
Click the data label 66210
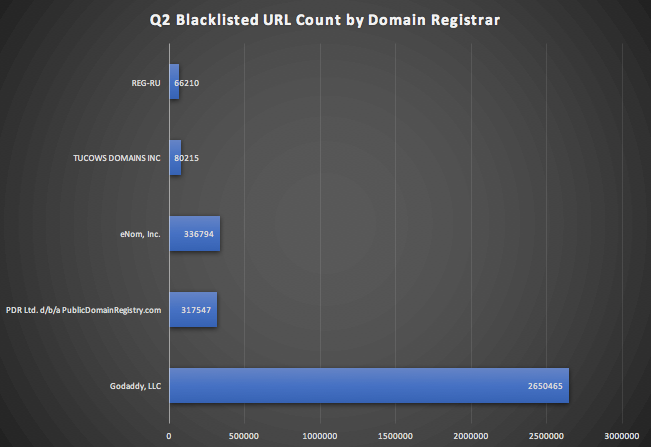tap(186, 83)
